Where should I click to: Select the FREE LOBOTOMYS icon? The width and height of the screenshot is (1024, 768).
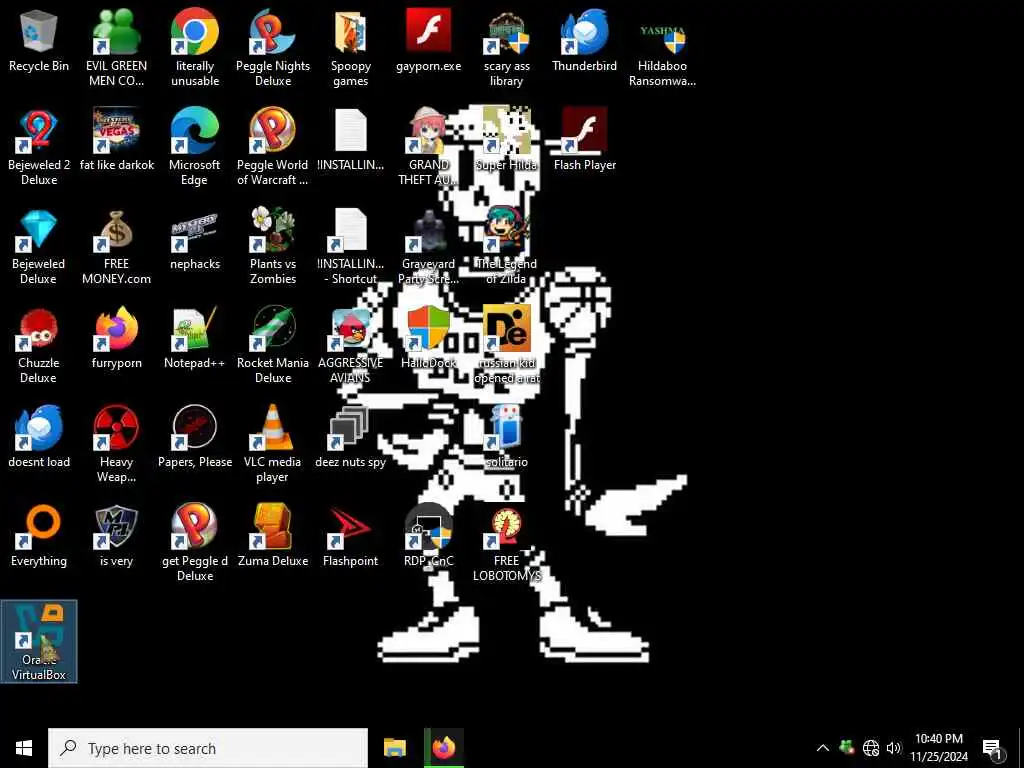pos(507,543)
